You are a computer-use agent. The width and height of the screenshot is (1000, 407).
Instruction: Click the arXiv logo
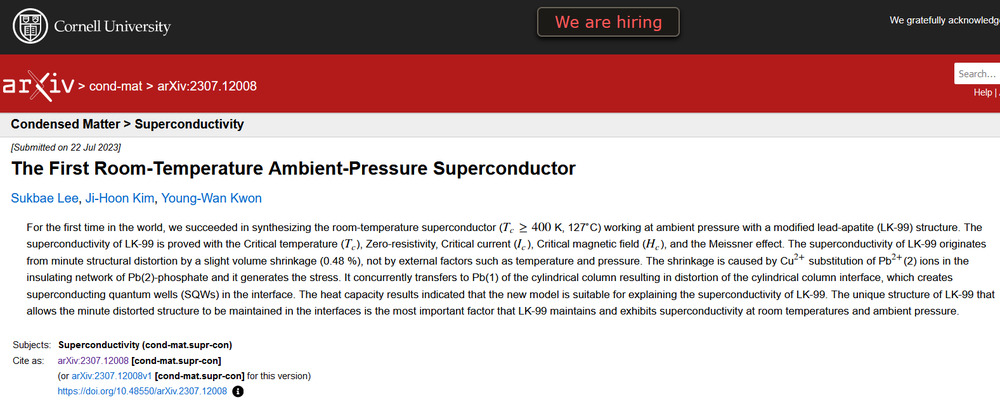(x=38, y=85)
